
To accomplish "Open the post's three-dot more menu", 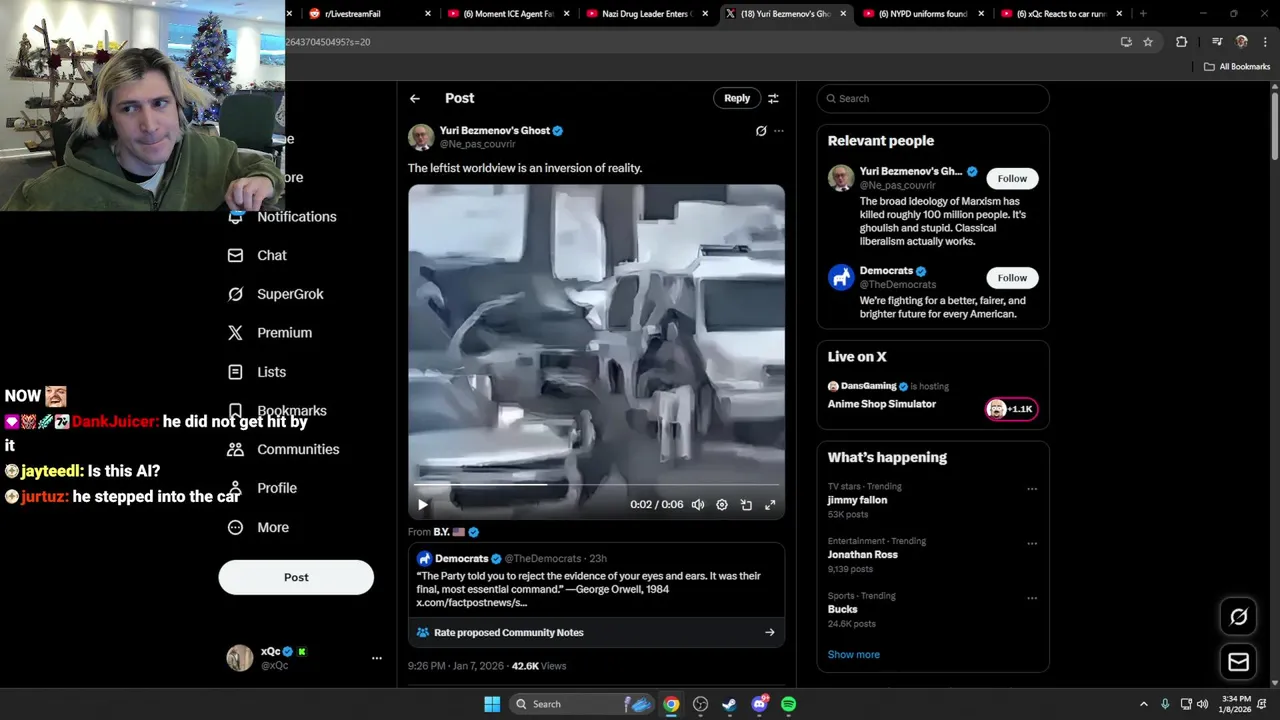I will 779,131.
